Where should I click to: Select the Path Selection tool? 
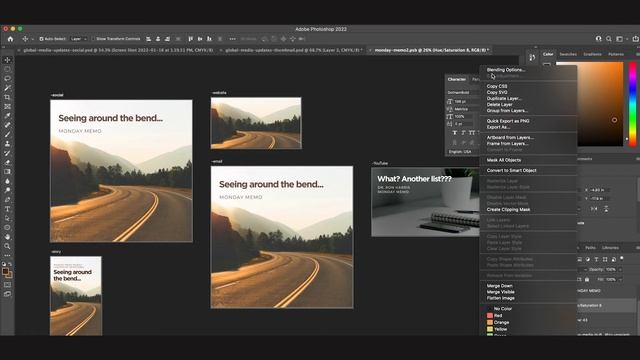click(x=7, y=218)
